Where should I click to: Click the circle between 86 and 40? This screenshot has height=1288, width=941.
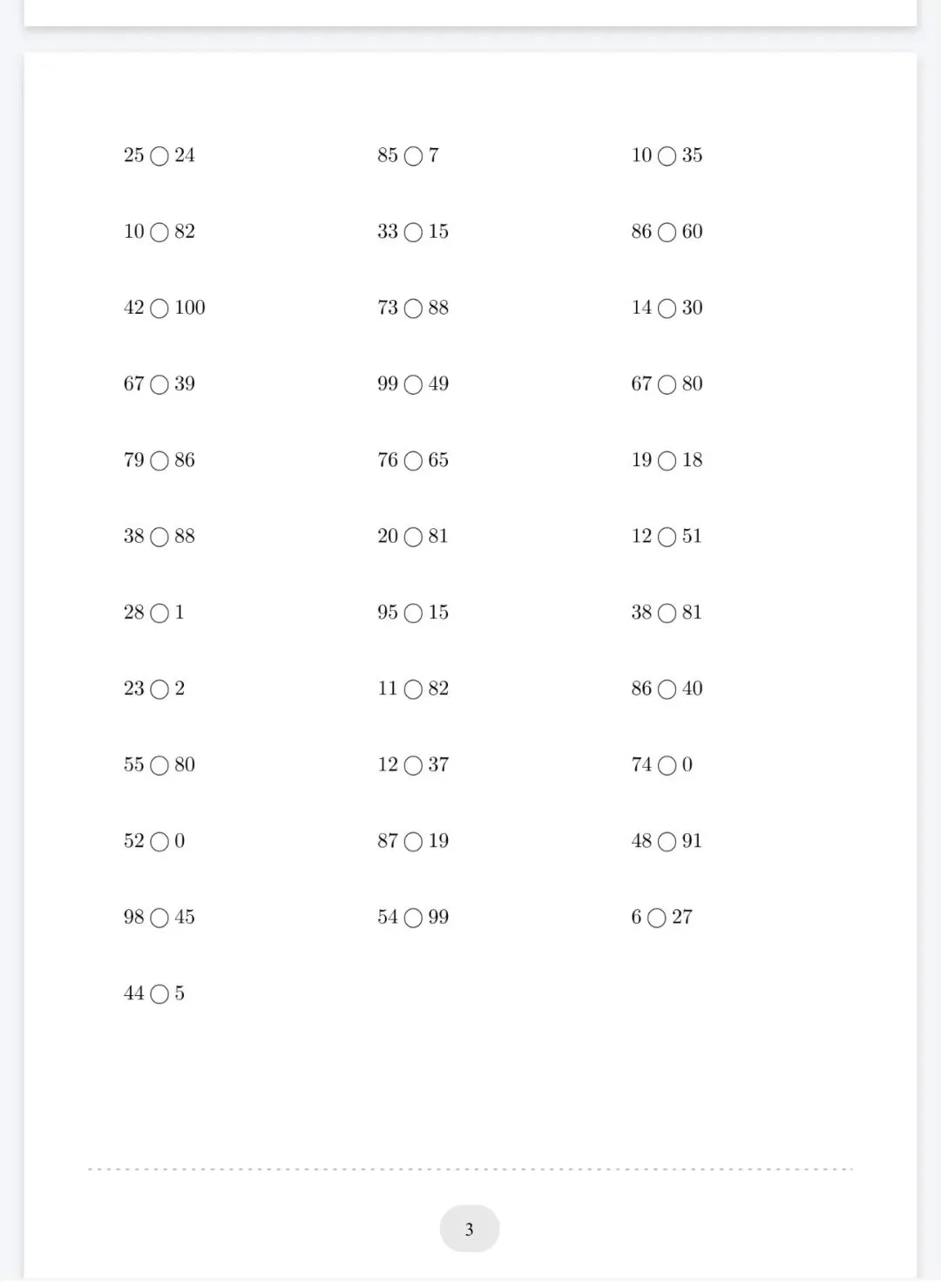667,690
